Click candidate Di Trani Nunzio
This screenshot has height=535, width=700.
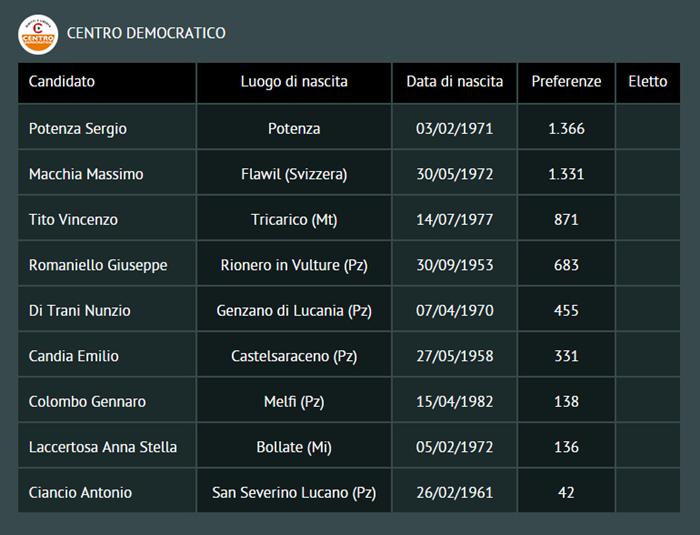(x=80, y=311)
